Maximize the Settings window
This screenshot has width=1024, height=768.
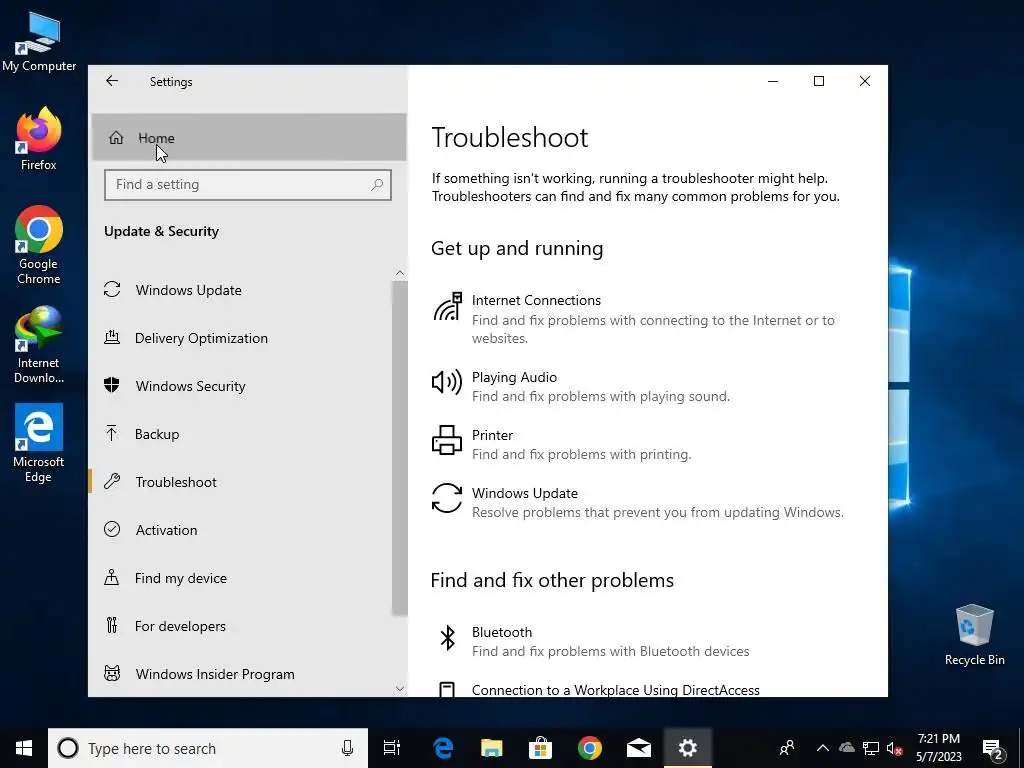point(819,81)
